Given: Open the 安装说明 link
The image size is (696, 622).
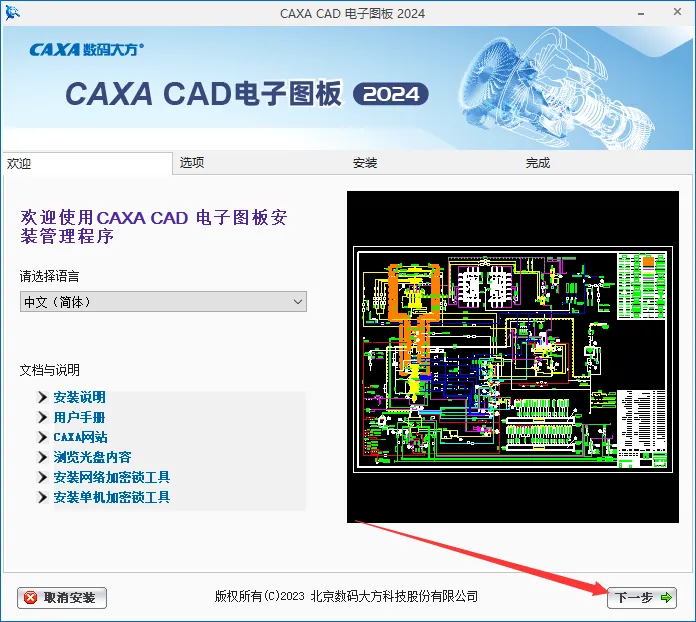Looking at the screenshot, I should tap(79, 397).
